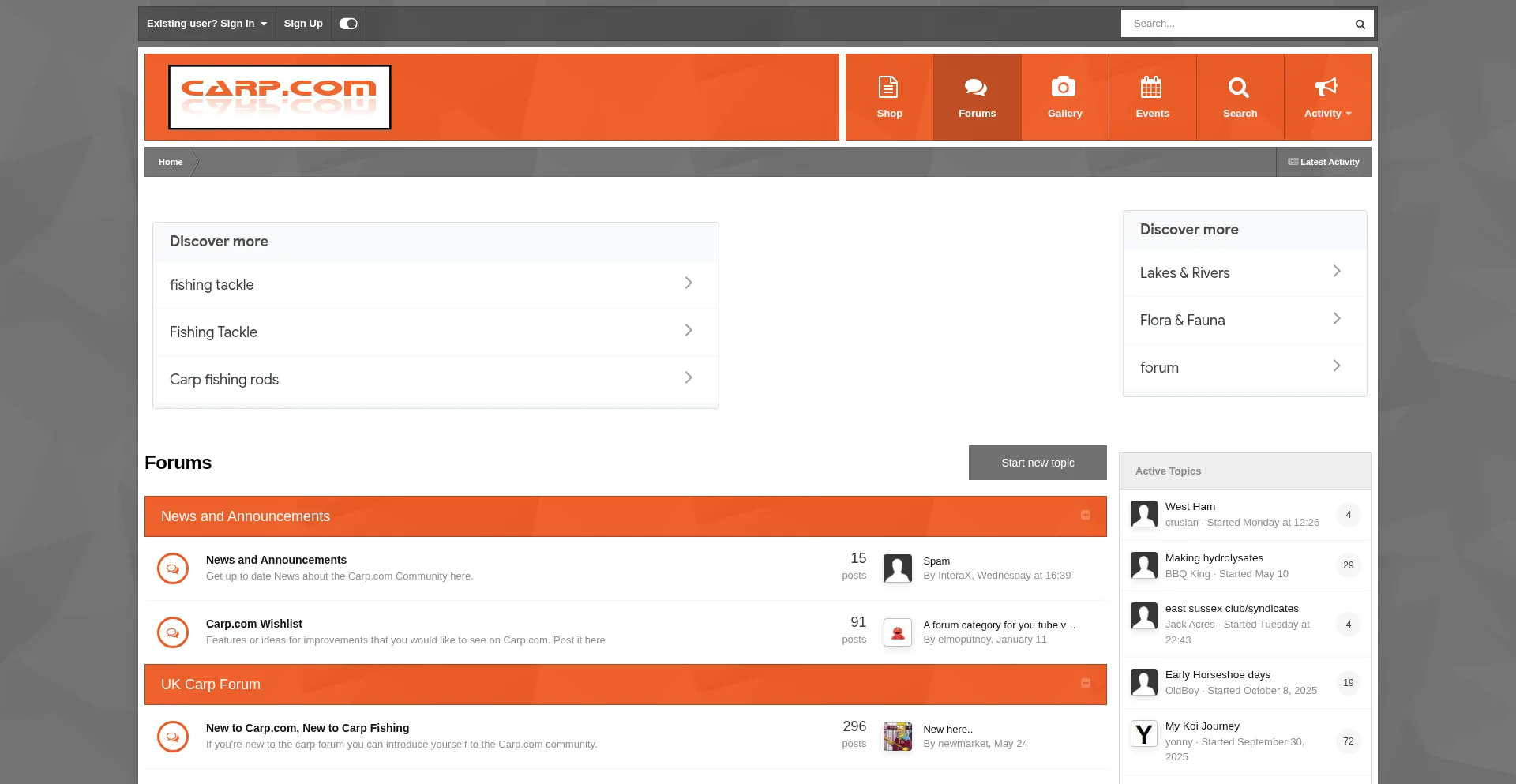Click the Carp.com logo
The width and height of the screenshot is (1516, 784).
[280, 97]
